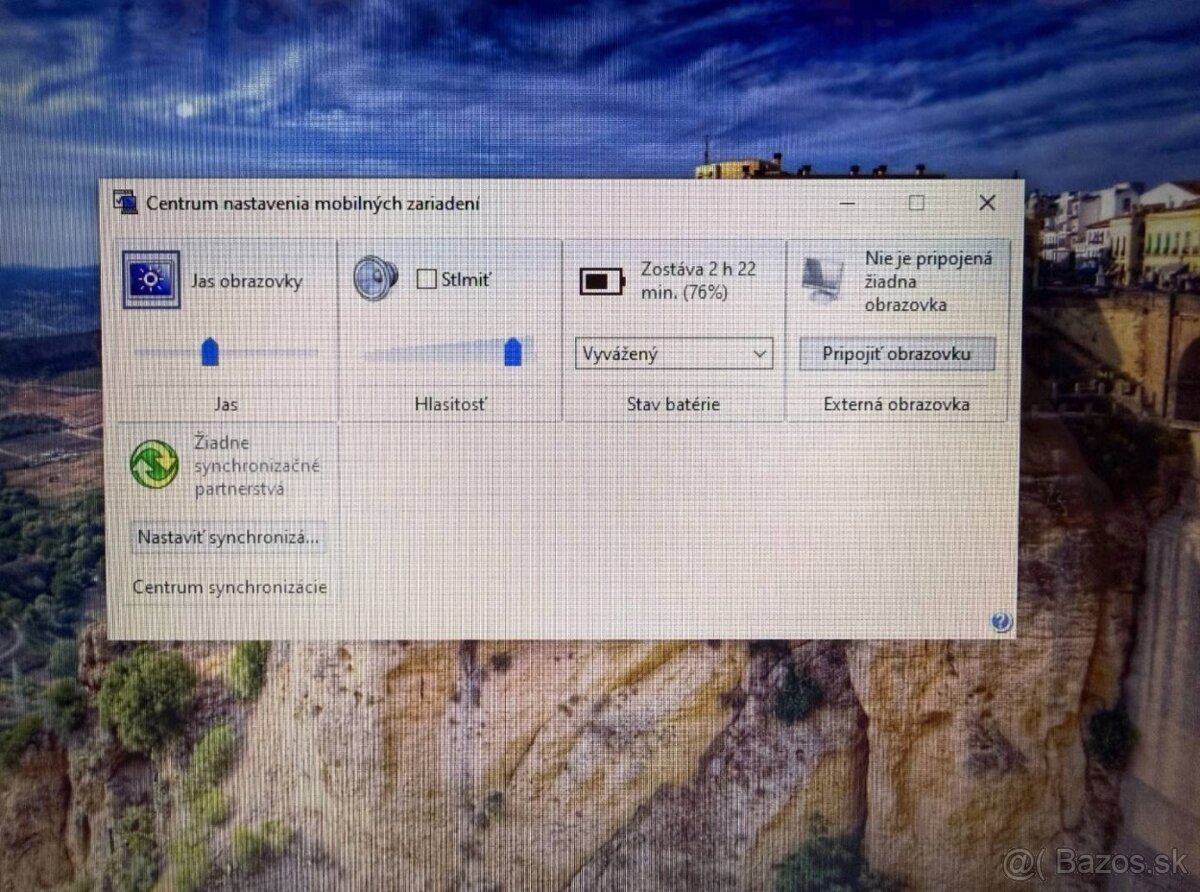Viewport: 1200px width, 892px height.
Task: Click the external display monitor icon
Action: (x=823, y=279)
